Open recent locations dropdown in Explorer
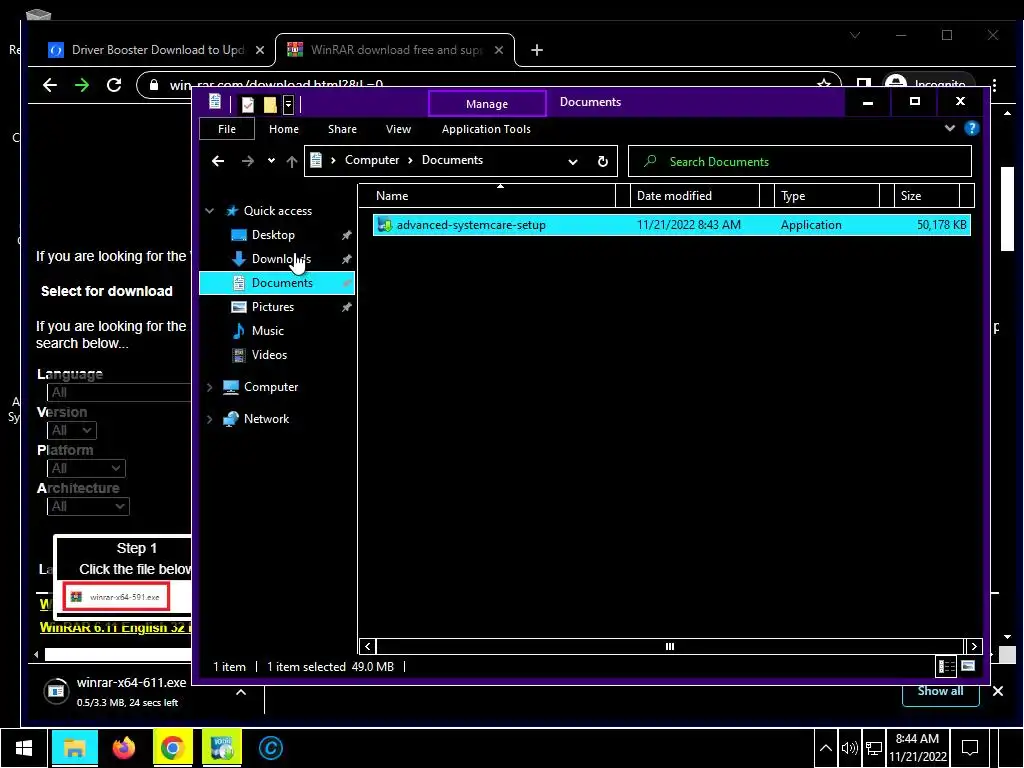Screen dimensions: 1024x768 point(271,161)
